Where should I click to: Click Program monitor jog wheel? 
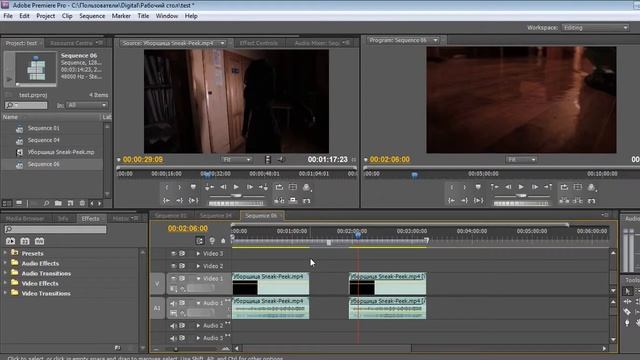521,203
